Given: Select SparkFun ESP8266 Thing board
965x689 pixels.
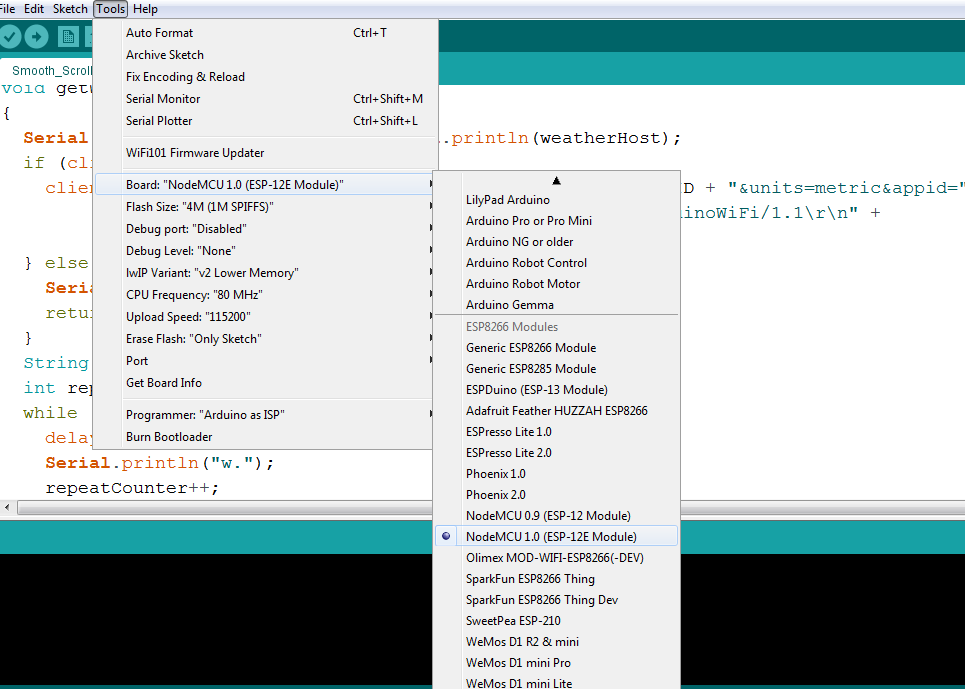Looking at the screenshot, I should coord(556,578).
